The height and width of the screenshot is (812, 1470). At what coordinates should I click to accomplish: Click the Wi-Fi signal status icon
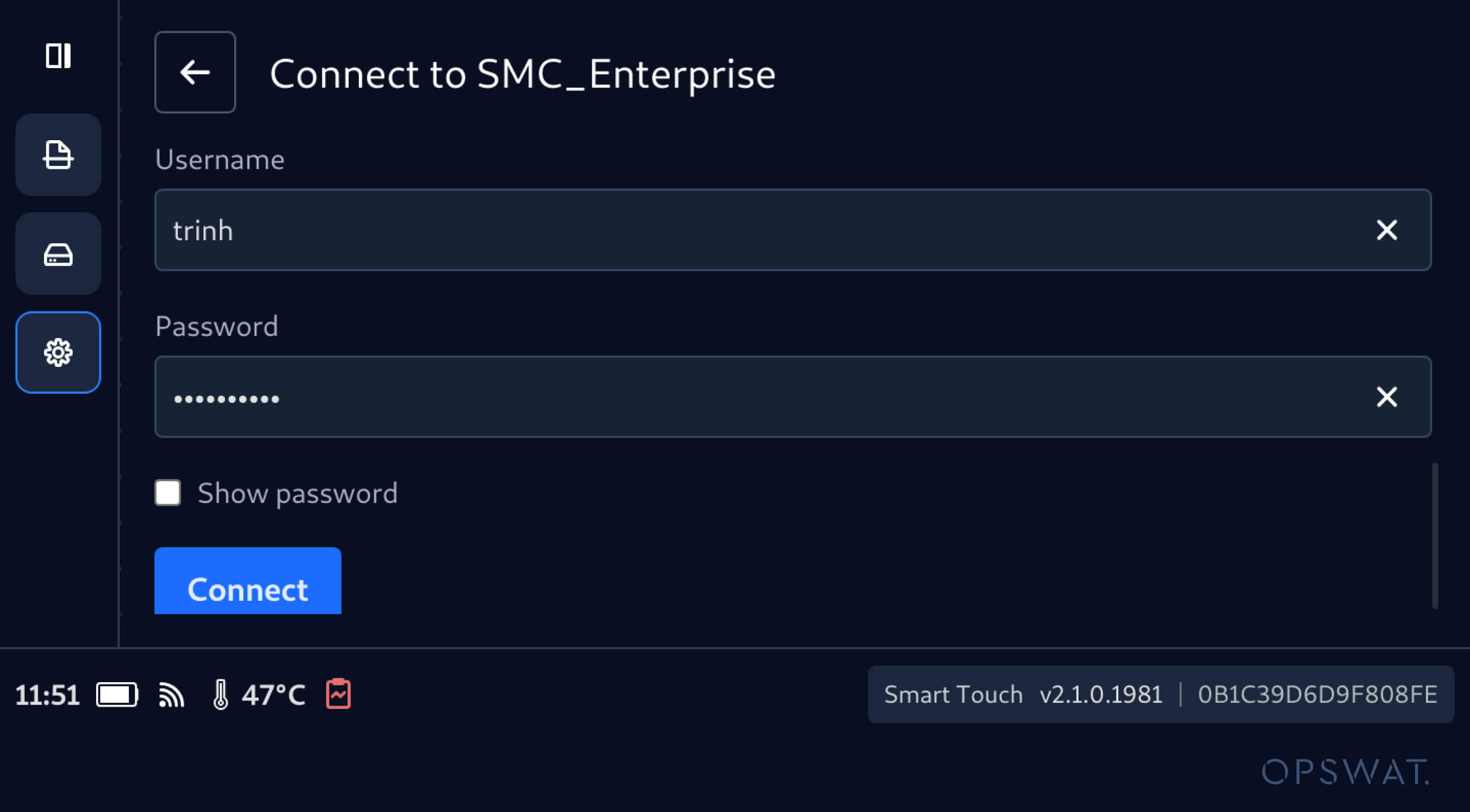point(171,695)
